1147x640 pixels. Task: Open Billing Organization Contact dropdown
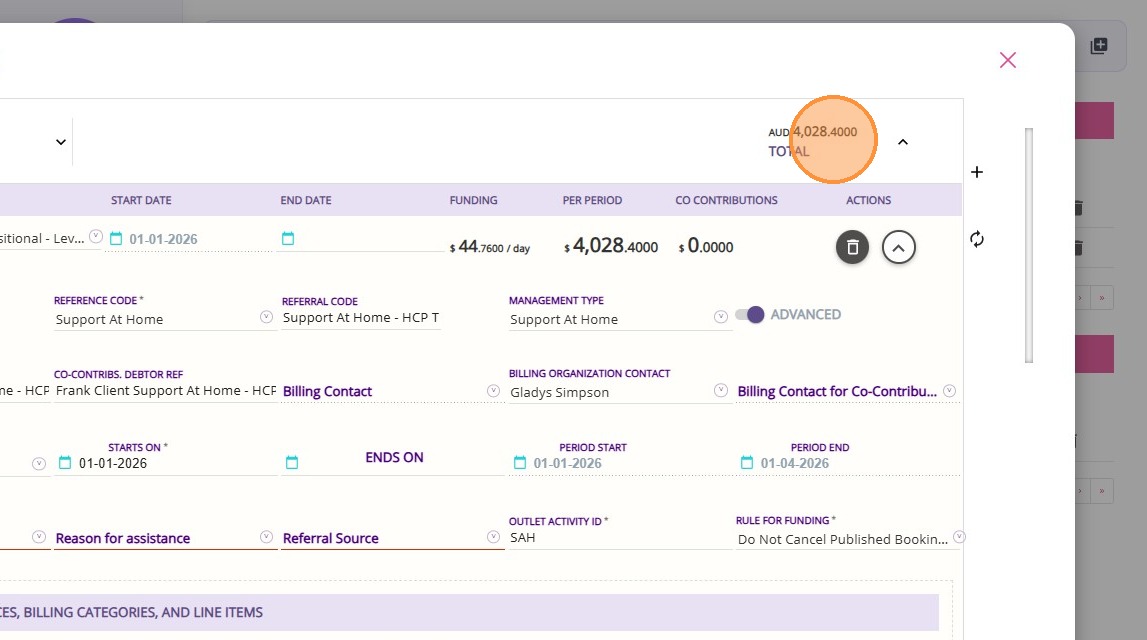tap(720, 390)
